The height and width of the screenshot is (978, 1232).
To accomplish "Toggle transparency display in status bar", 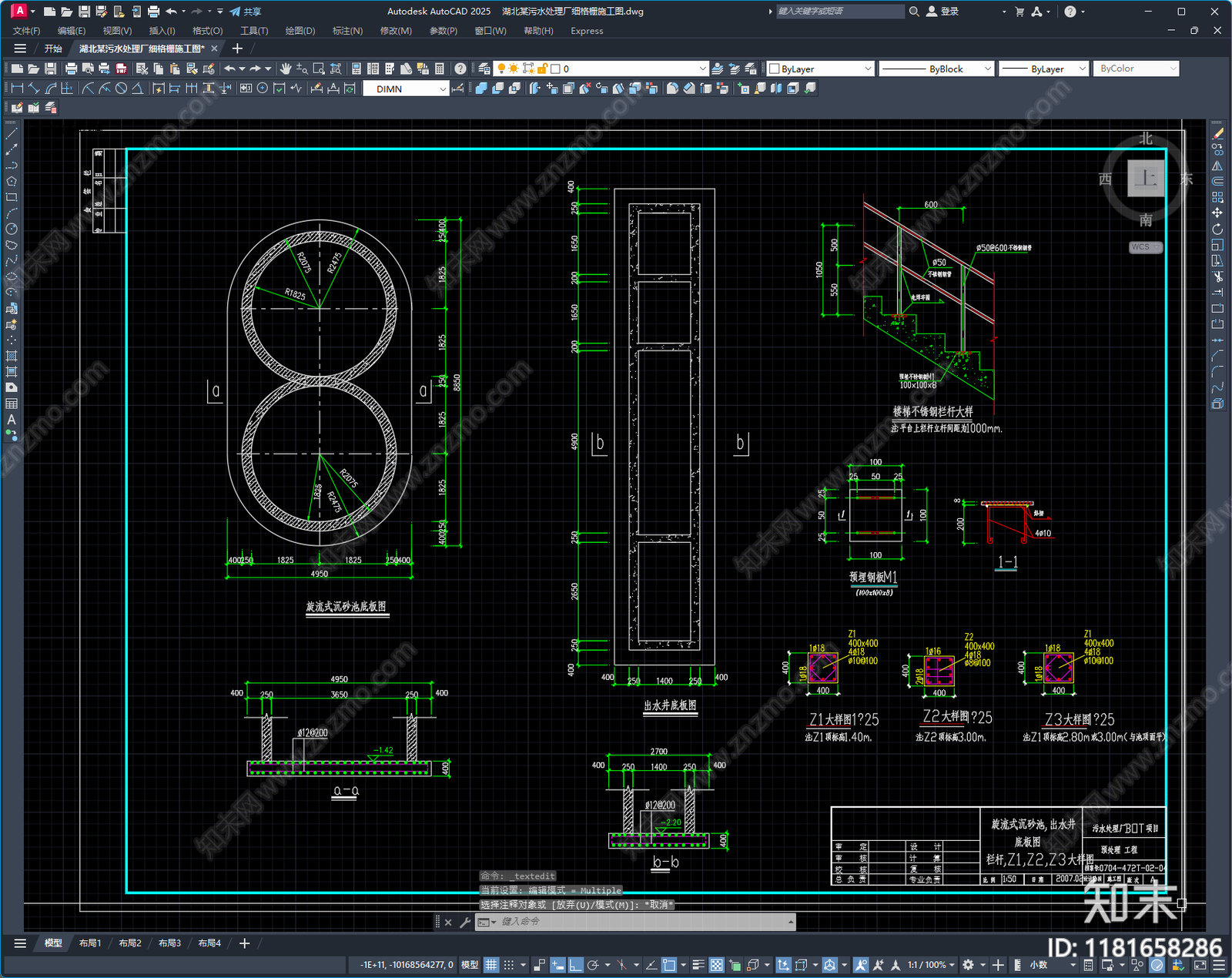I will click(x=716, y=965).
